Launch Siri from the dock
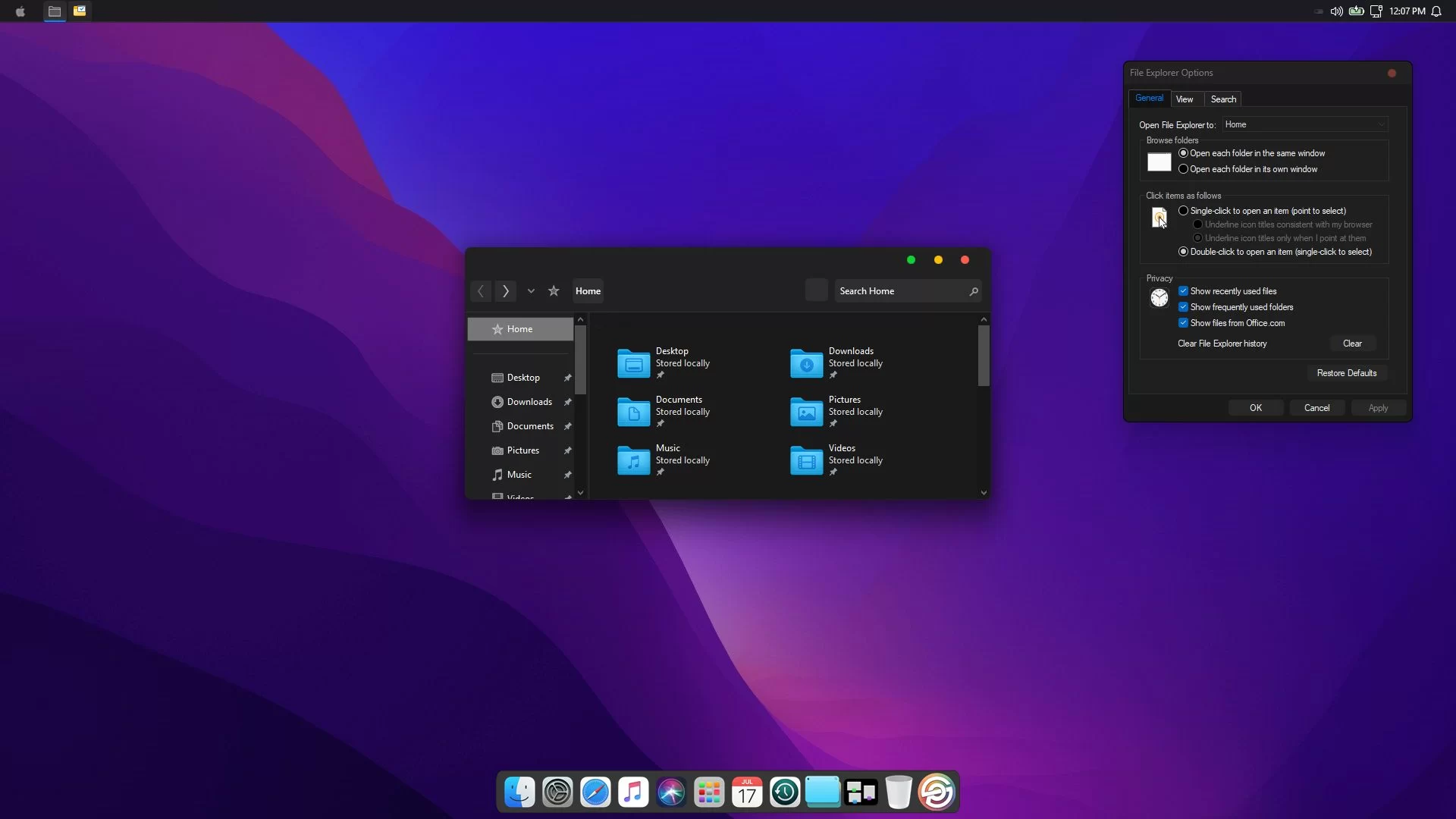 point(671,792)
